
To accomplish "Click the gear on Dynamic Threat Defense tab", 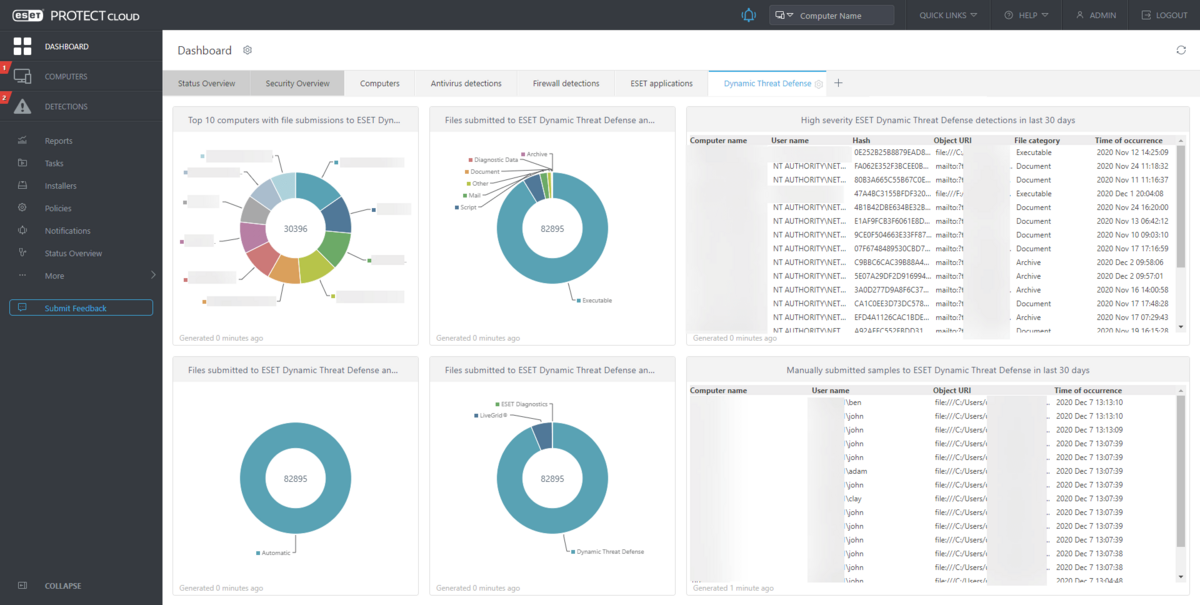I will (819, 84).
